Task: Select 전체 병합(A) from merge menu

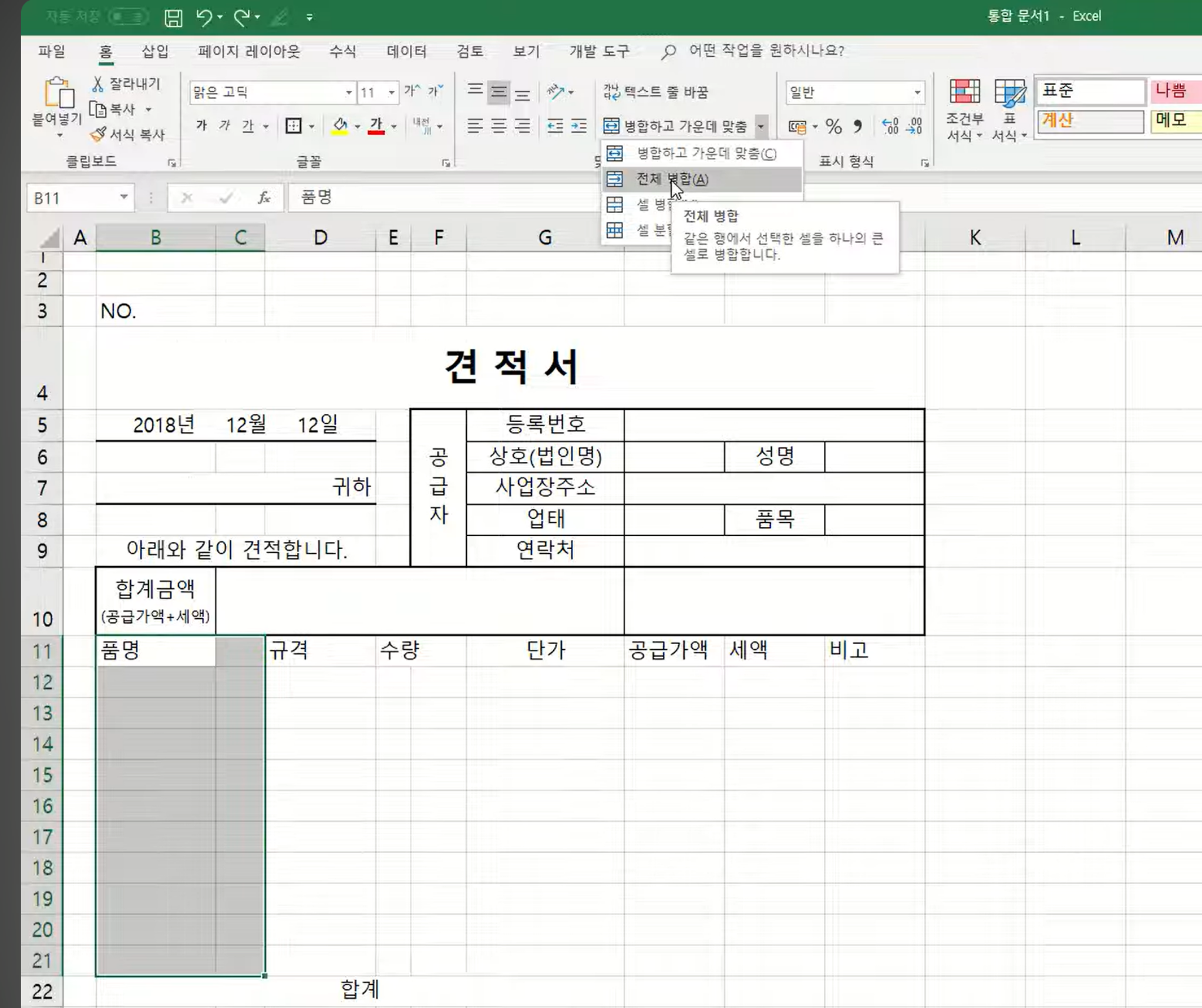Action: coord(672,179)
